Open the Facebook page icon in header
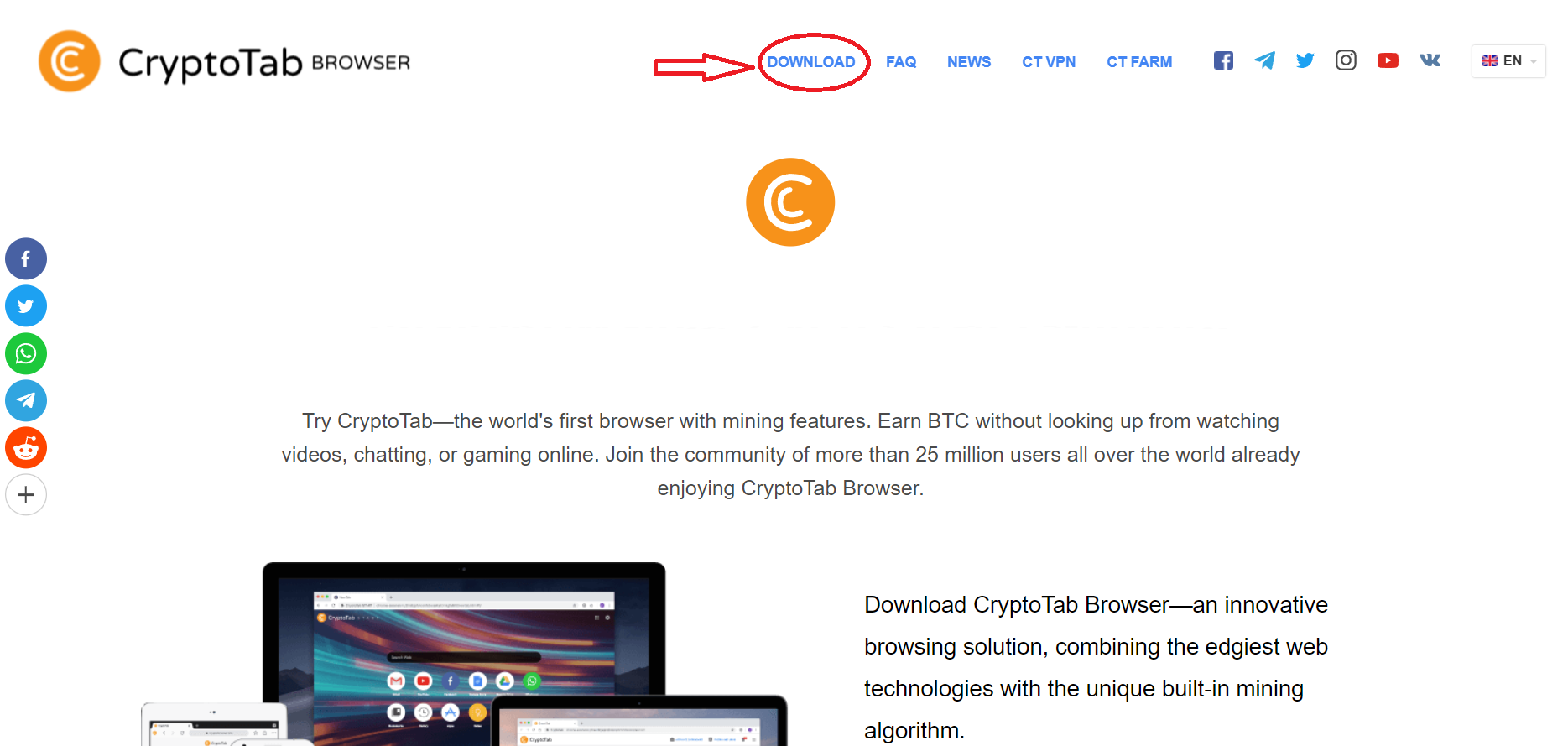Screen dimensions: 1568x746 coord(1223,60)
